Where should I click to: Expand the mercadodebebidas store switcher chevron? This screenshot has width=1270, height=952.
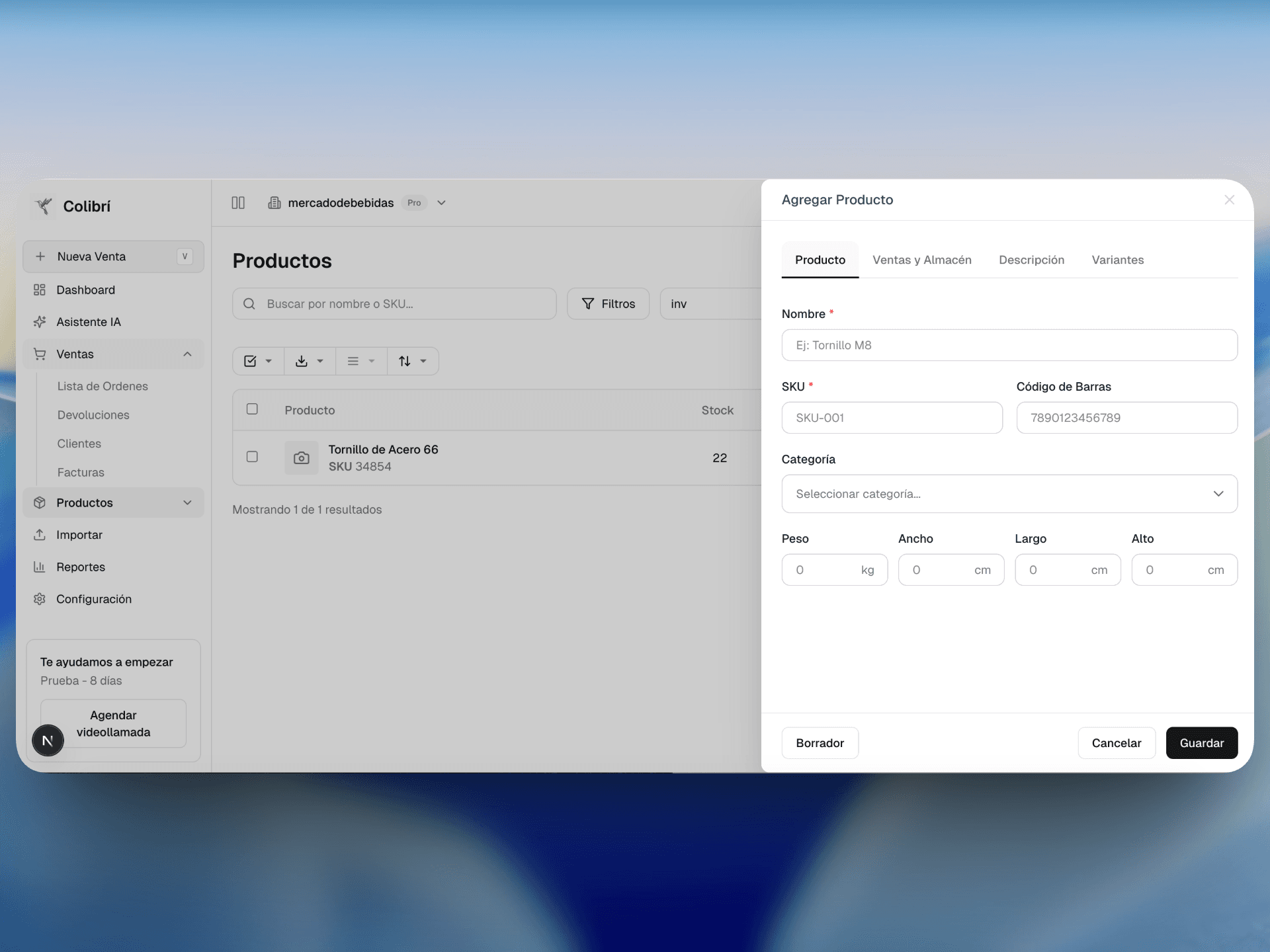click(441, 203)
